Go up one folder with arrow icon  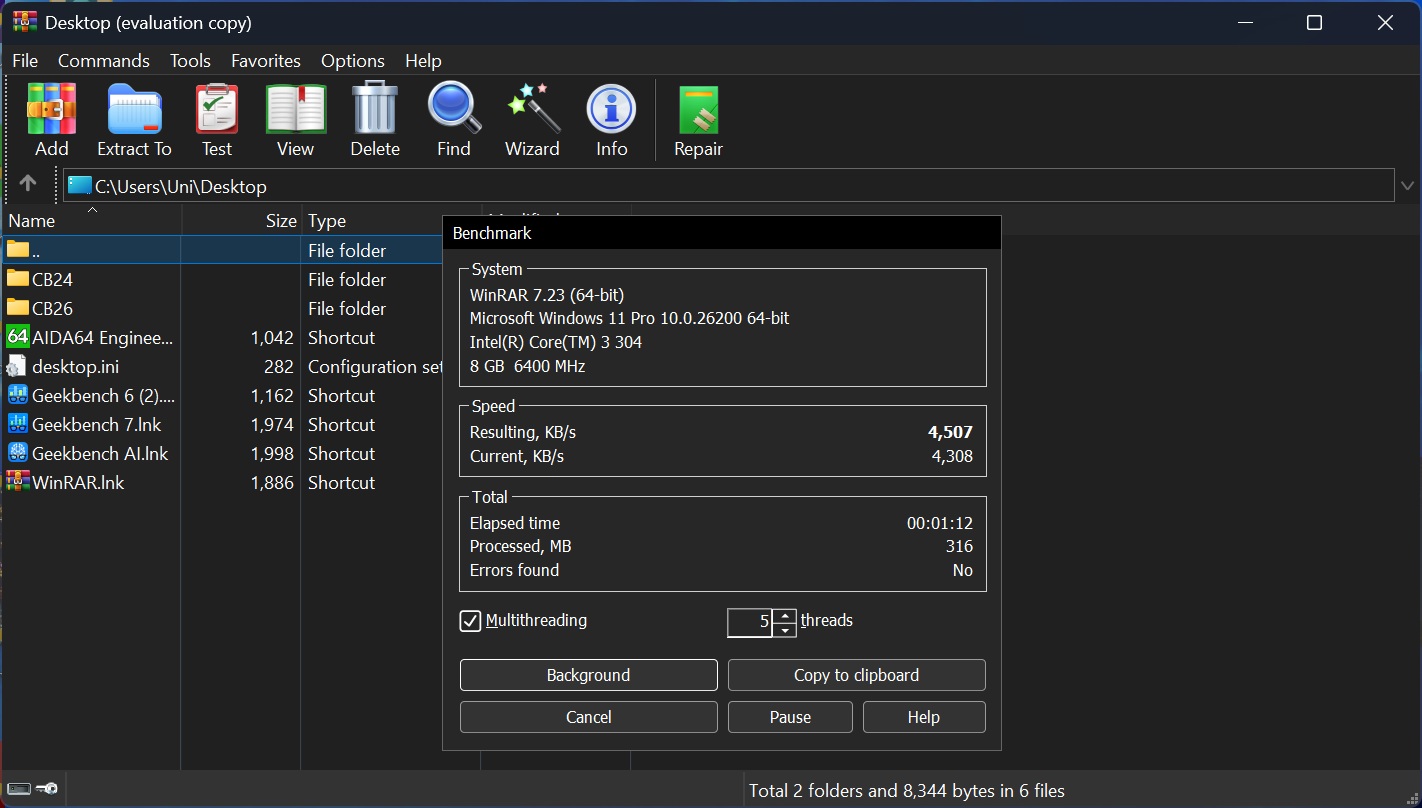tap(28, 183)
